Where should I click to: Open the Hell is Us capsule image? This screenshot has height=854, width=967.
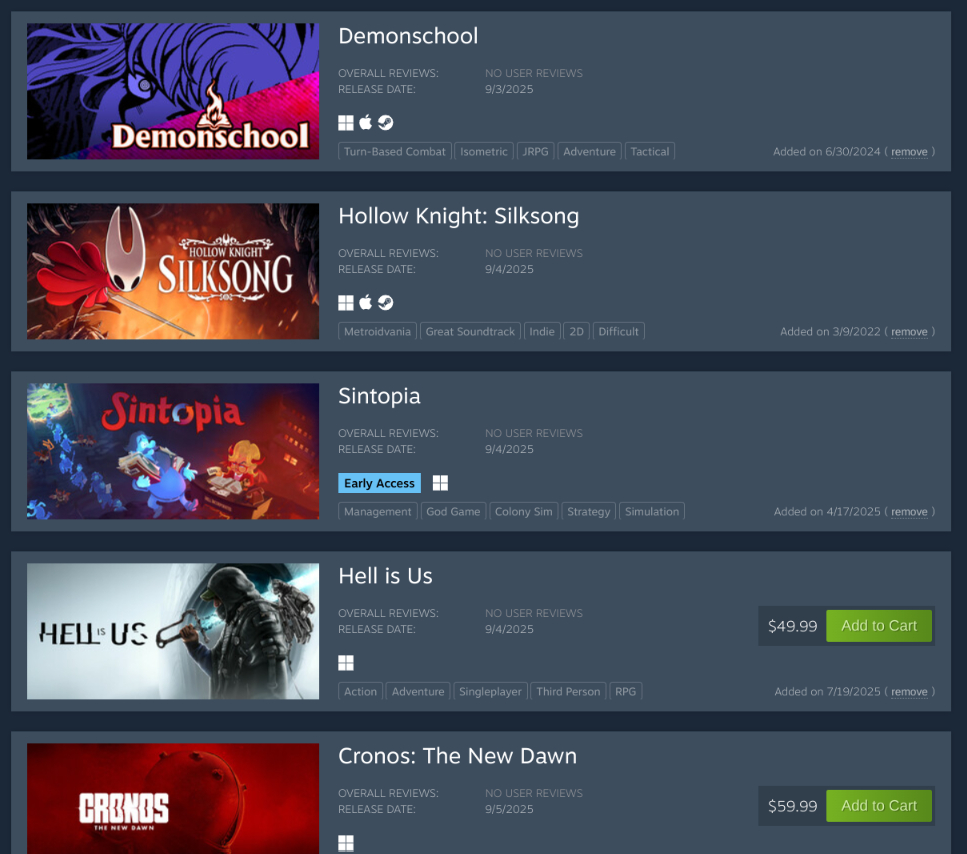pos(173,631)
